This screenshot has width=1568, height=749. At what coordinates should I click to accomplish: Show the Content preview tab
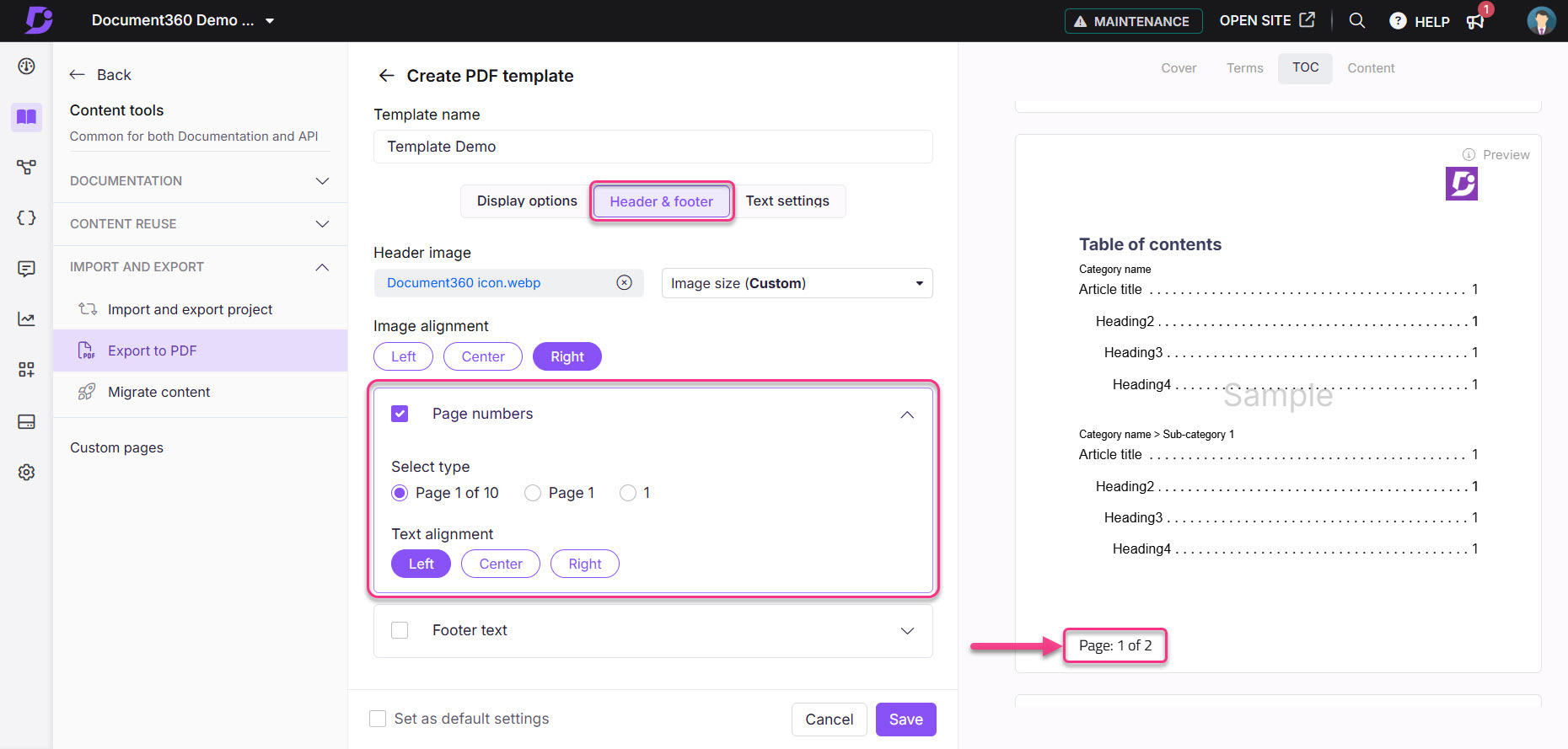[x=1371, y=68]
